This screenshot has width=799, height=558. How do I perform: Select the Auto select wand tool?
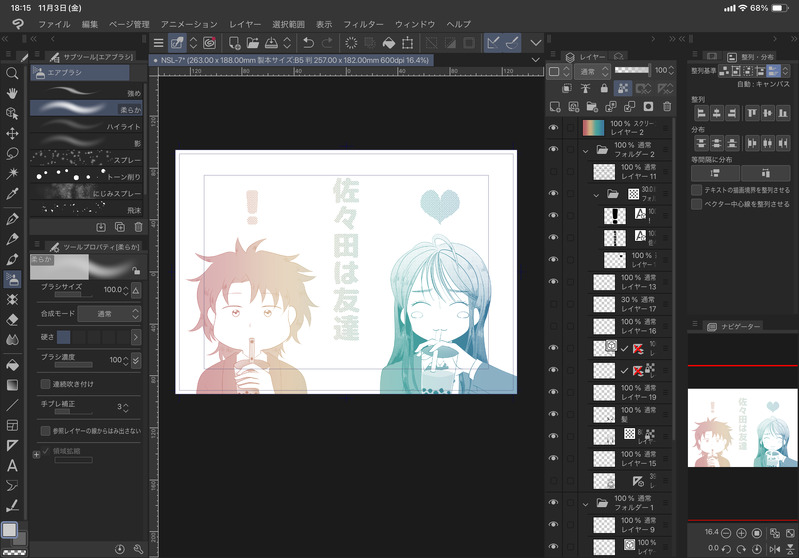point(12,173)
